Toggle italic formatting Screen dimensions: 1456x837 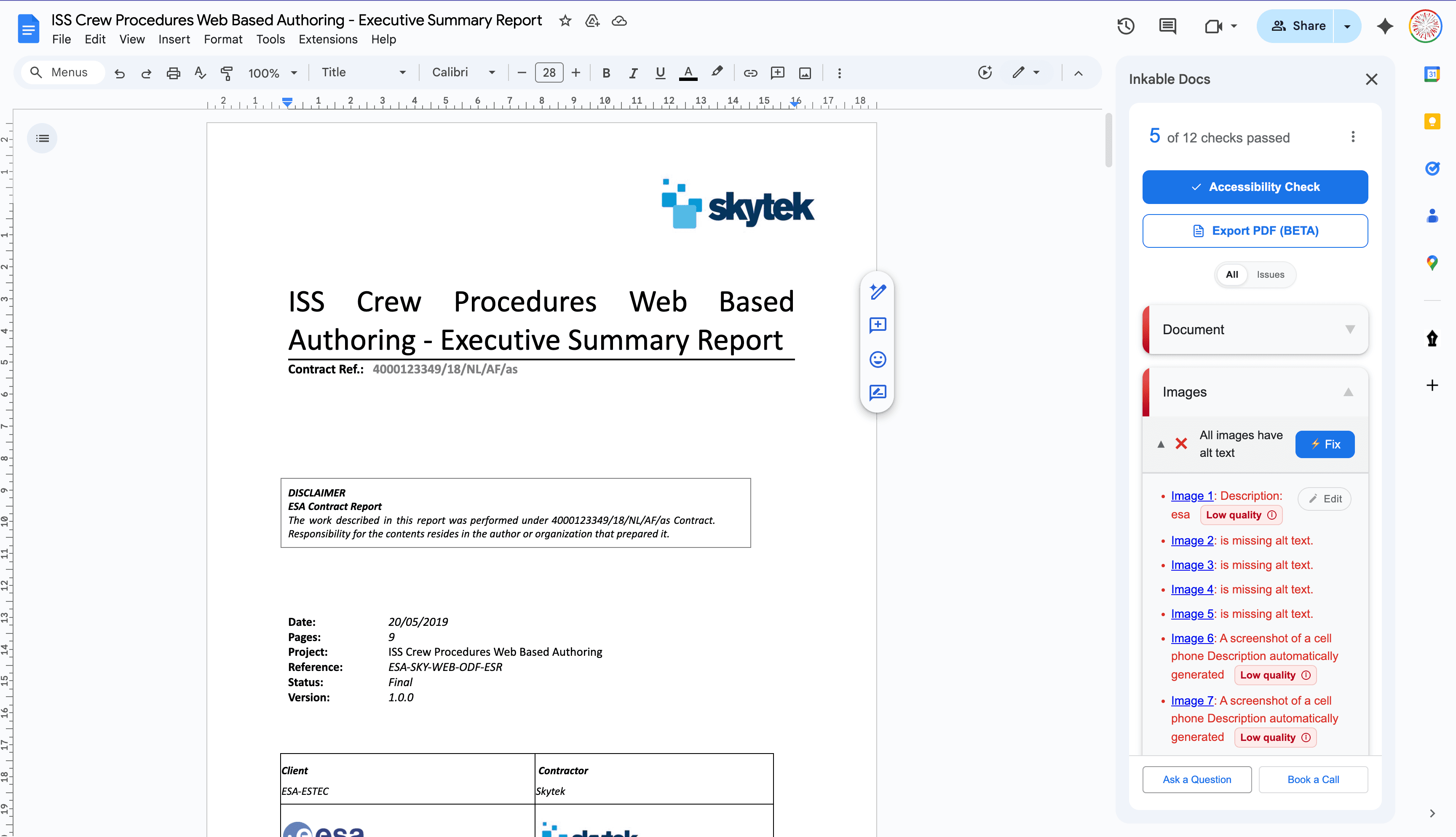[633, 73]
